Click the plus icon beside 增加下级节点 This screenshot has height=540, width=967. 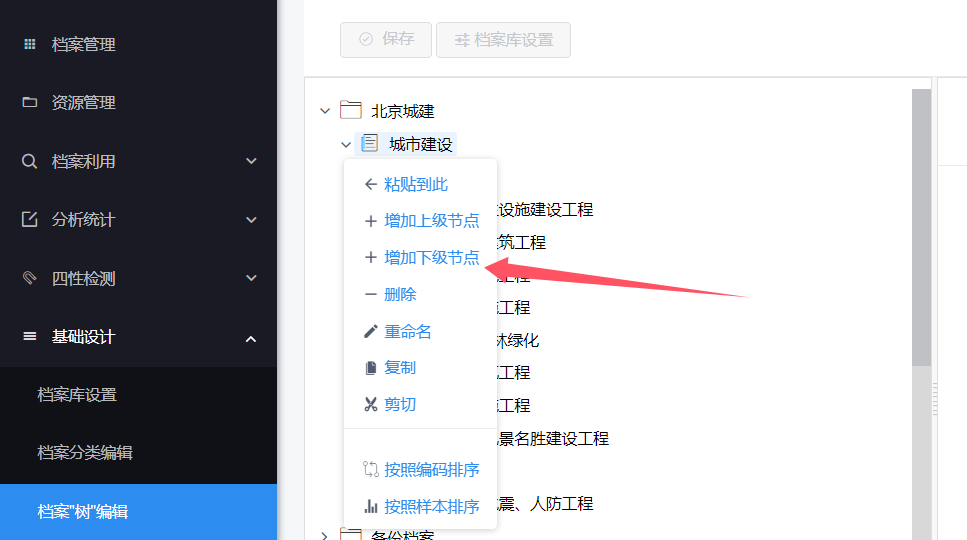(371, 257)
